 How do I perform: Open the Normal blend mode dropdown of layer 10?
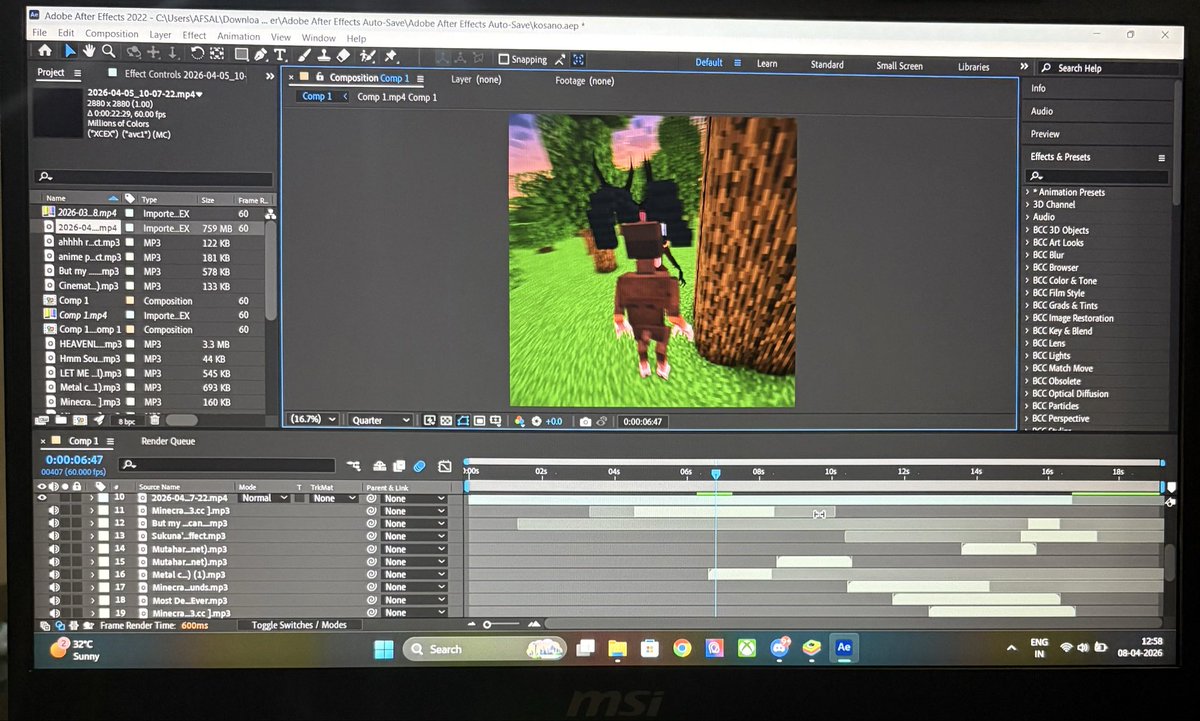tap(262, 497)
